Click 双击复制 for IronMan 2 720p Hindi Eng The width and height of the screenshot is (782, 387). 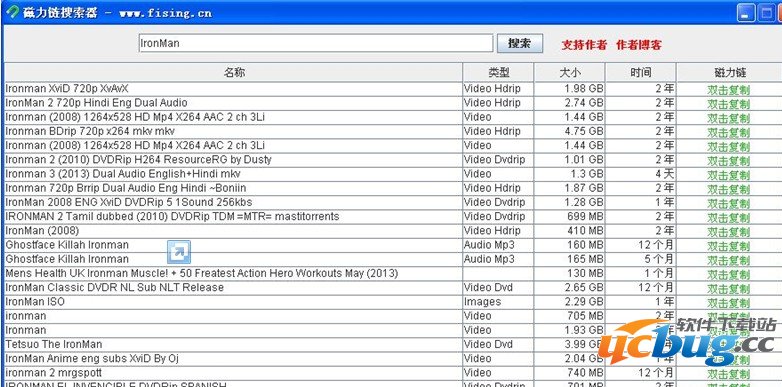(x=728, y=104)
